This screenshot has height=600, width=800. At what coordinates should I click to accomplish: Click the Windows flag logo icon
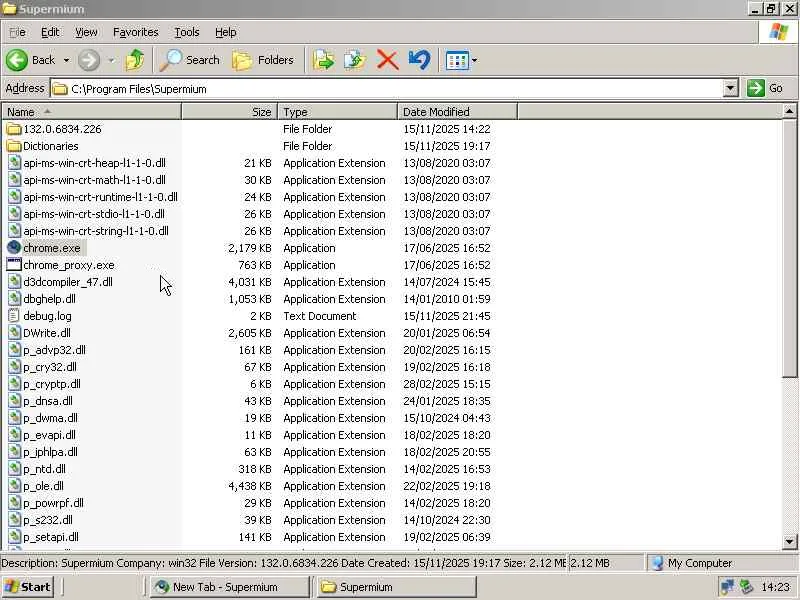(x=778, y=32)
